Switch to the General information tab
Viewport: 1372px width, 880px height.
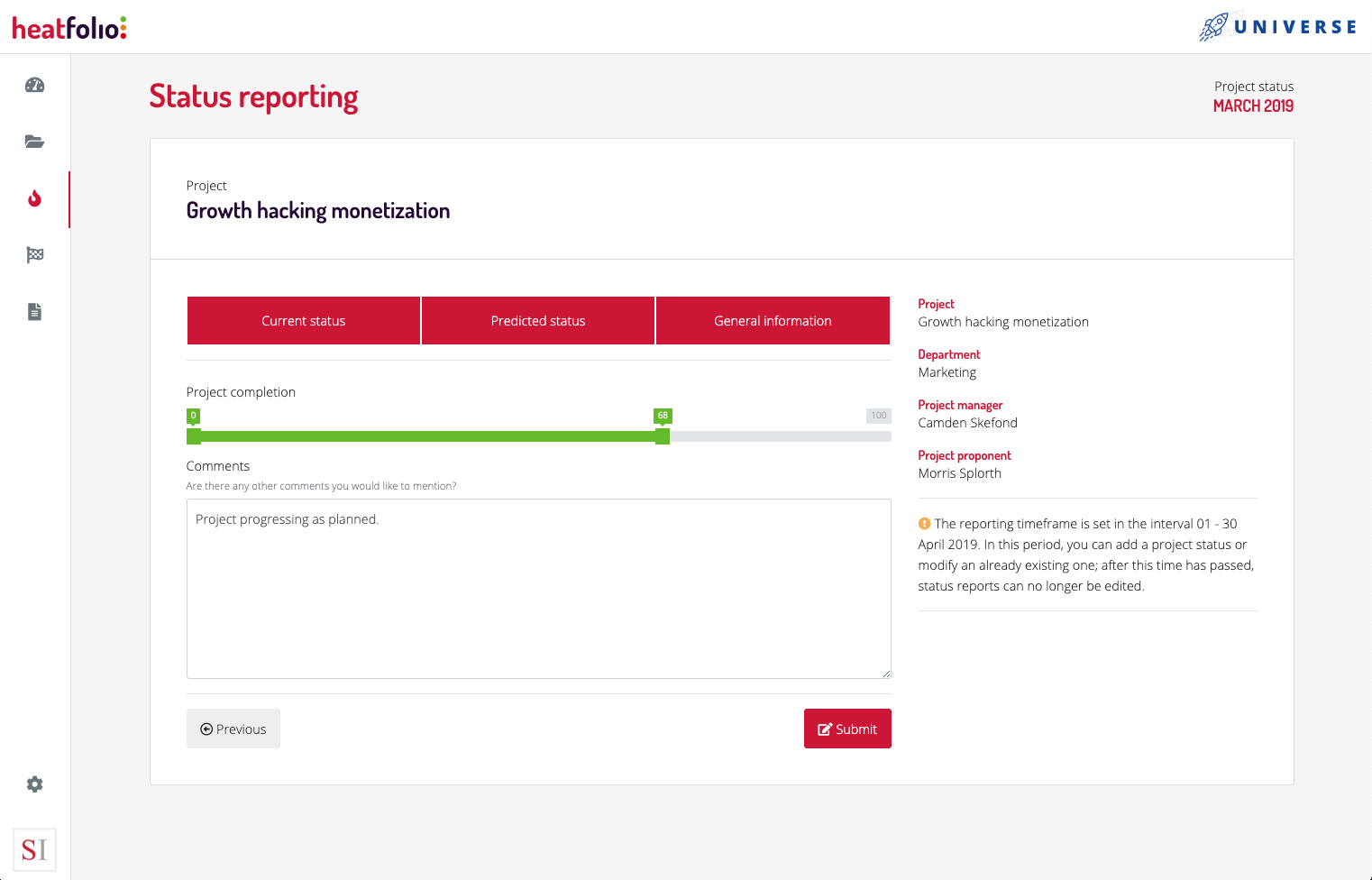773,321
